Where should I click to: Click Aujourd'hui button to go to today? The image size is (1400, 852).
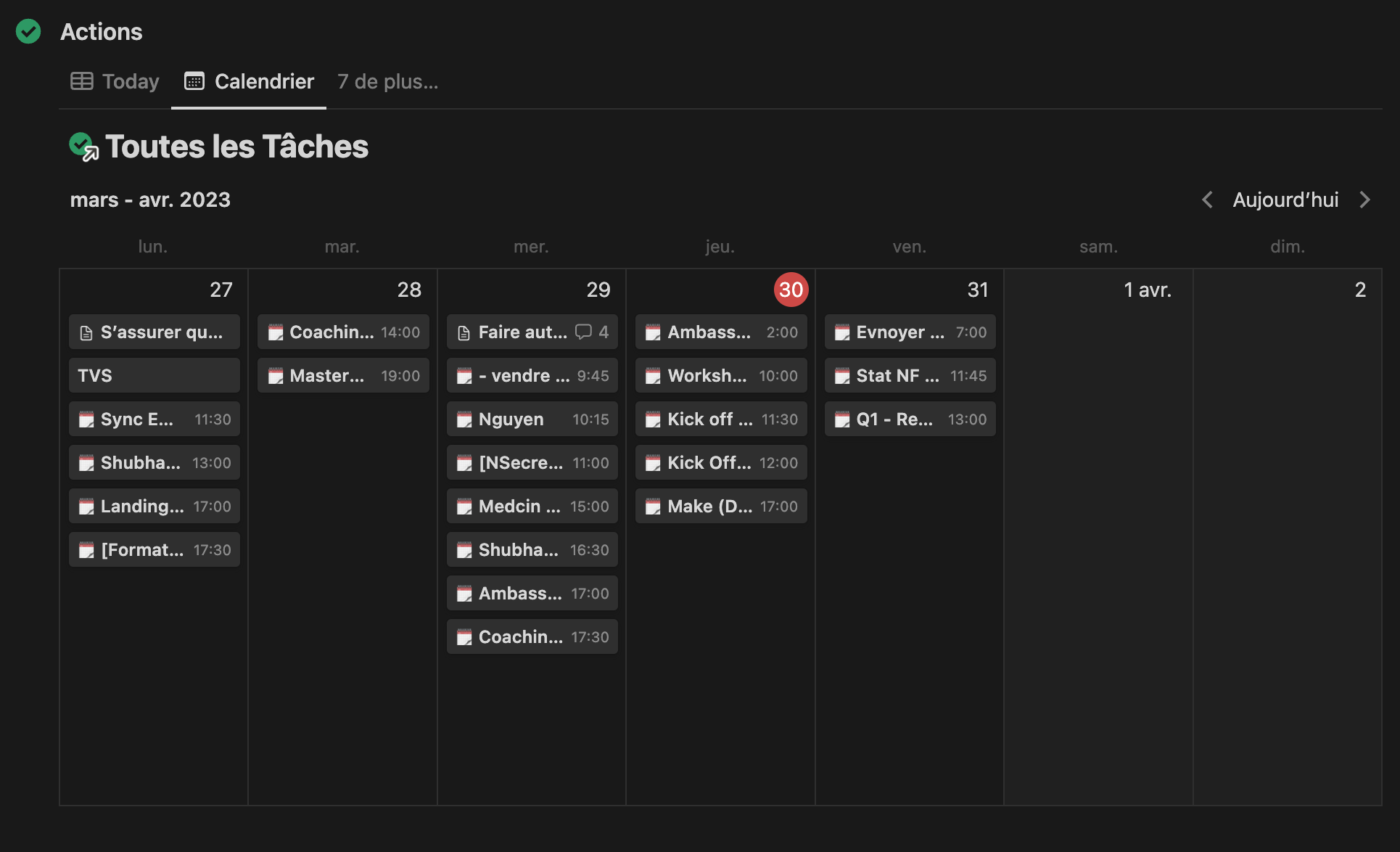[1285, 199]
